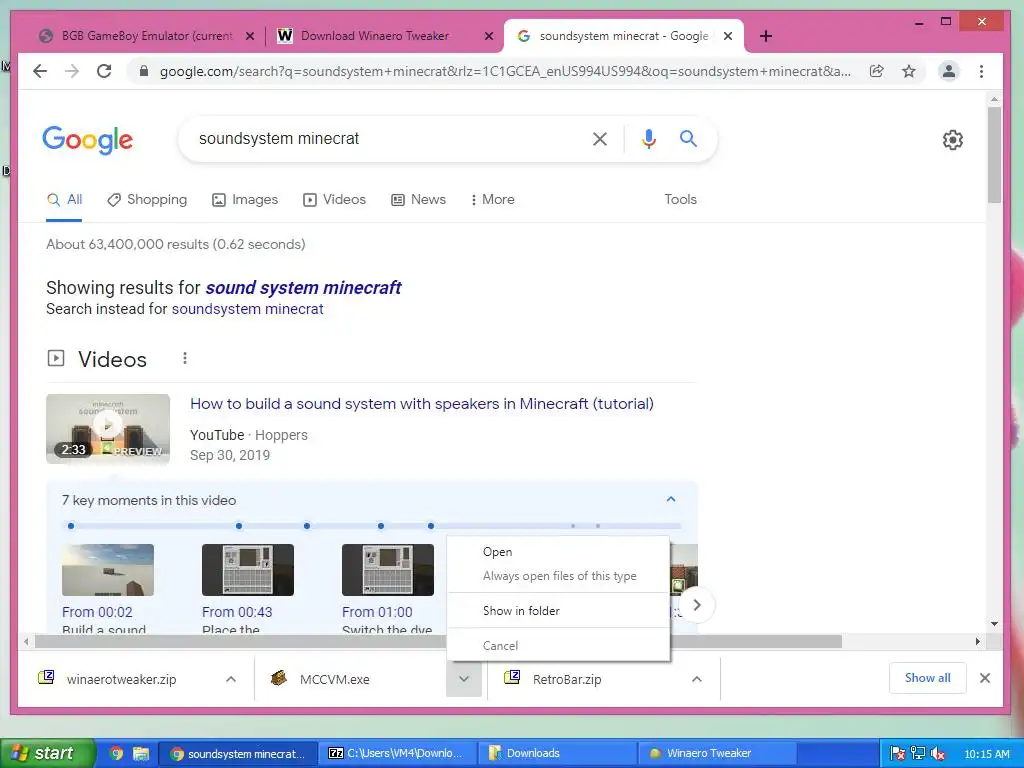Switch to the C:\Users\VM4\Downlo... taskbar window
The width and height of the screenshot is (1024, 768).
398,753
